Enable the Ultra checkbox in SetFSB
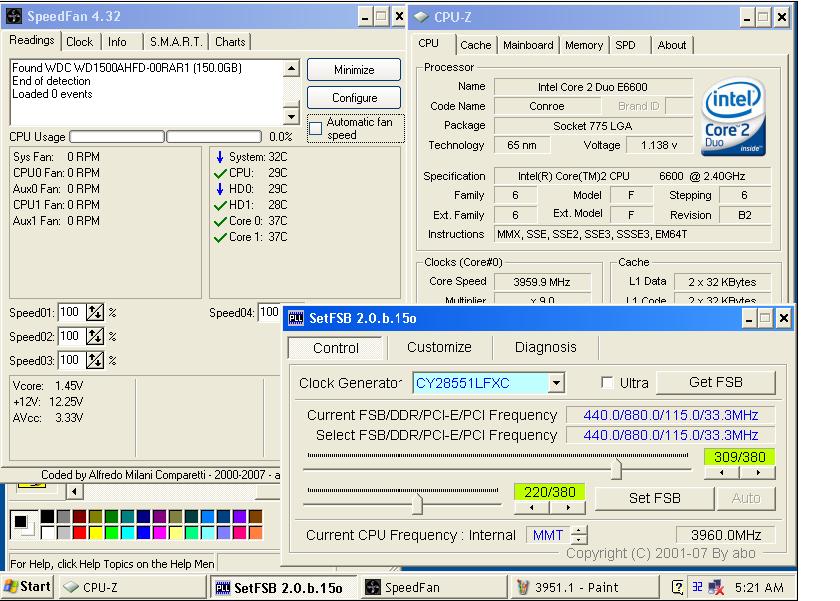This screenshot has height=601, width=840. [x=607, y=383]
